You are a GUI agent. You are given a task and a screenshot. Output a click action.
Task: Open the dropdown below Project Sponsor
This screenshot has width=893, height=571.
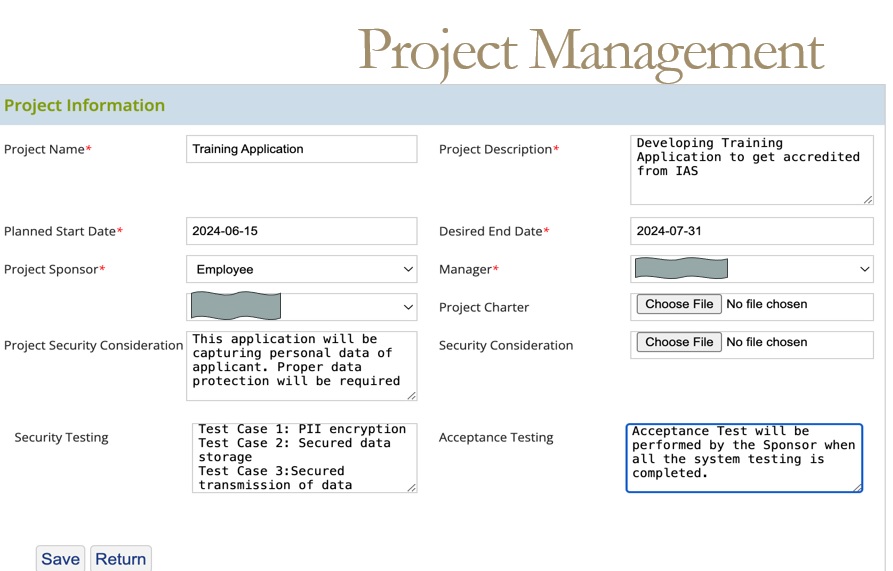click(301, 307)
